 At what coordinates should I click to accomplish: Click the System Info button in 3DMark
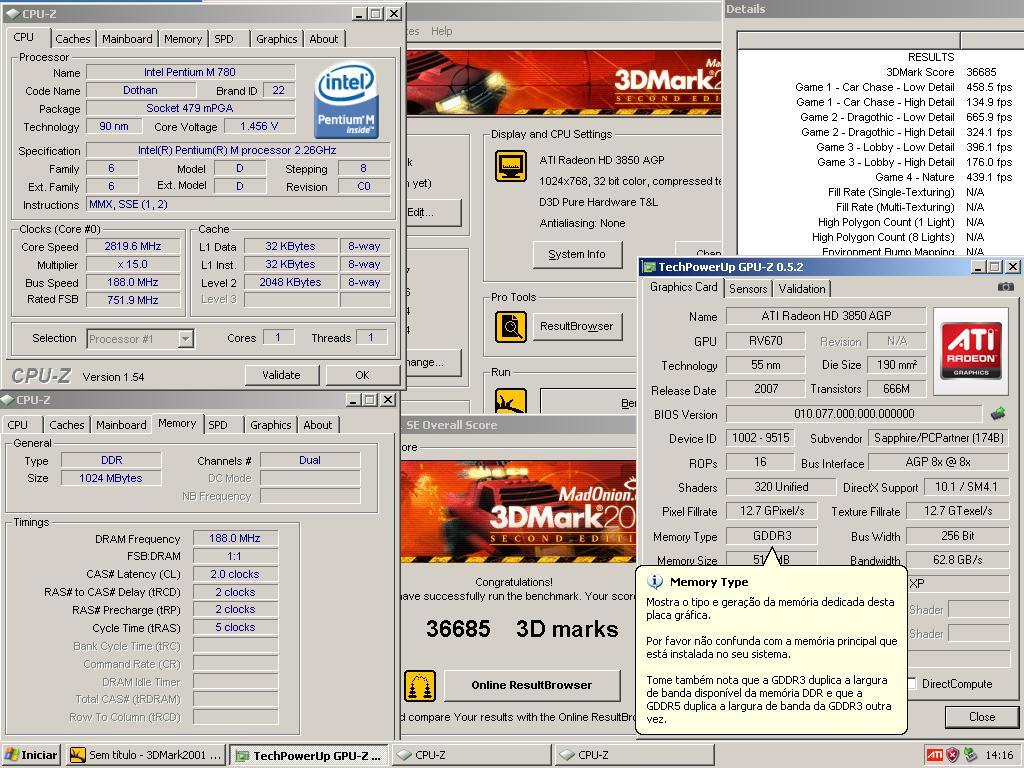(577, 255)
